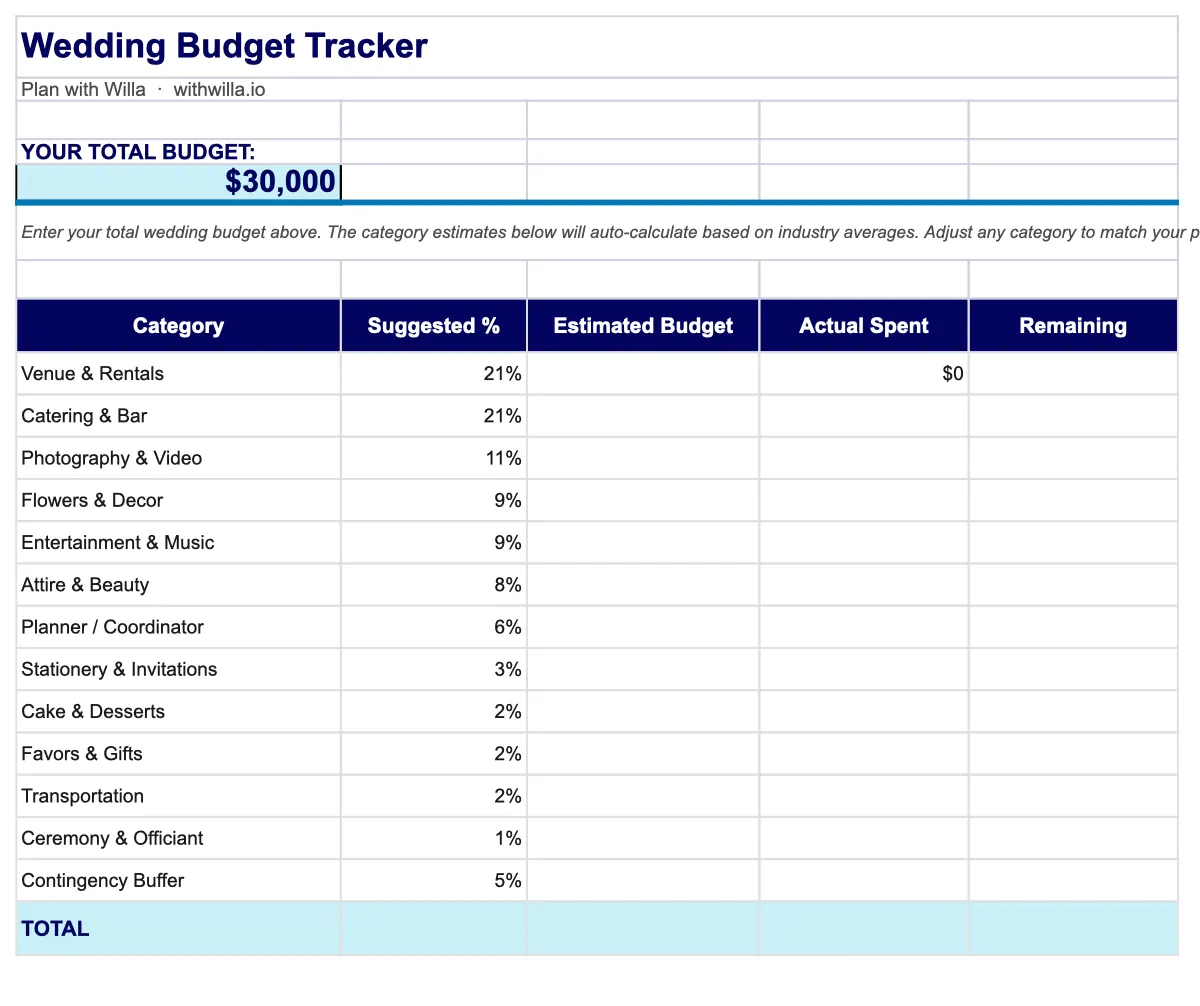Click the Wedding Budget Tracker title
Viewport: 1200px width, 1006px height.
(x=224, y=46)
